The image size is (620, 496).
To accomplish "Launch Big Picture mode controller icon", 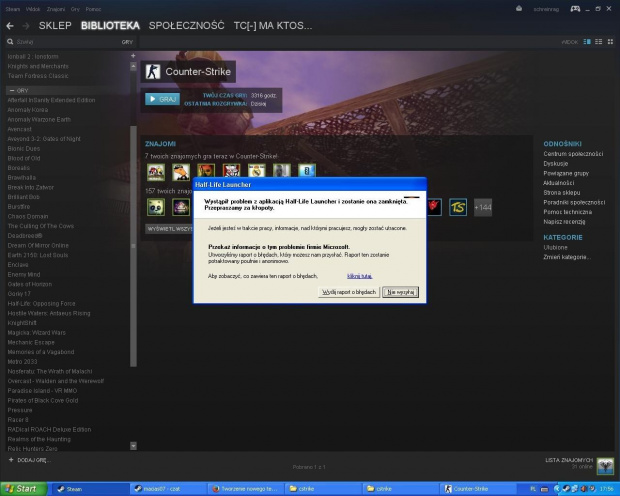I will 575,8.
